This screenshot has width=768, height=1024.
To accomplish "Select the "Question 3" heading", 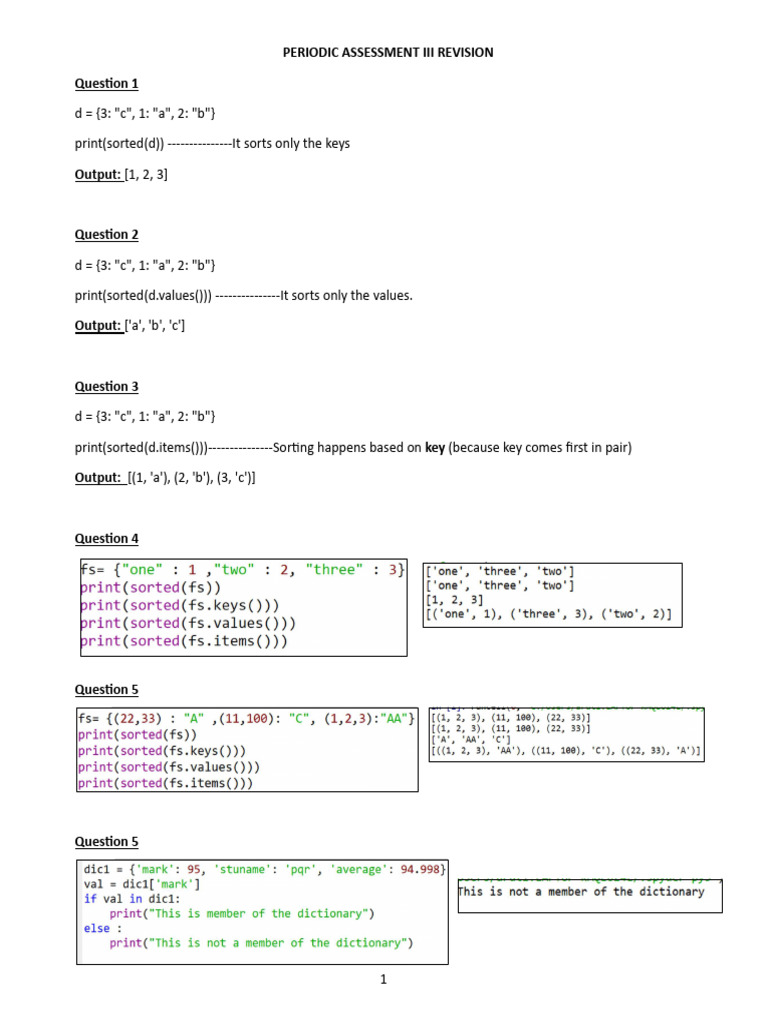I will pyautogui.click(x=106, y=387).
